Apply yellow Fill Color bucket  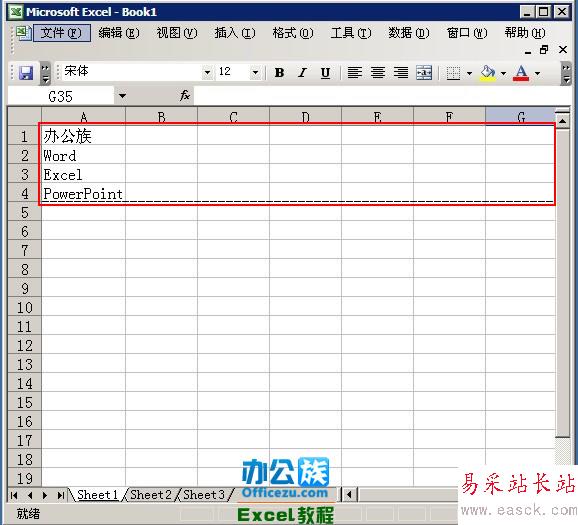point(488,73)
